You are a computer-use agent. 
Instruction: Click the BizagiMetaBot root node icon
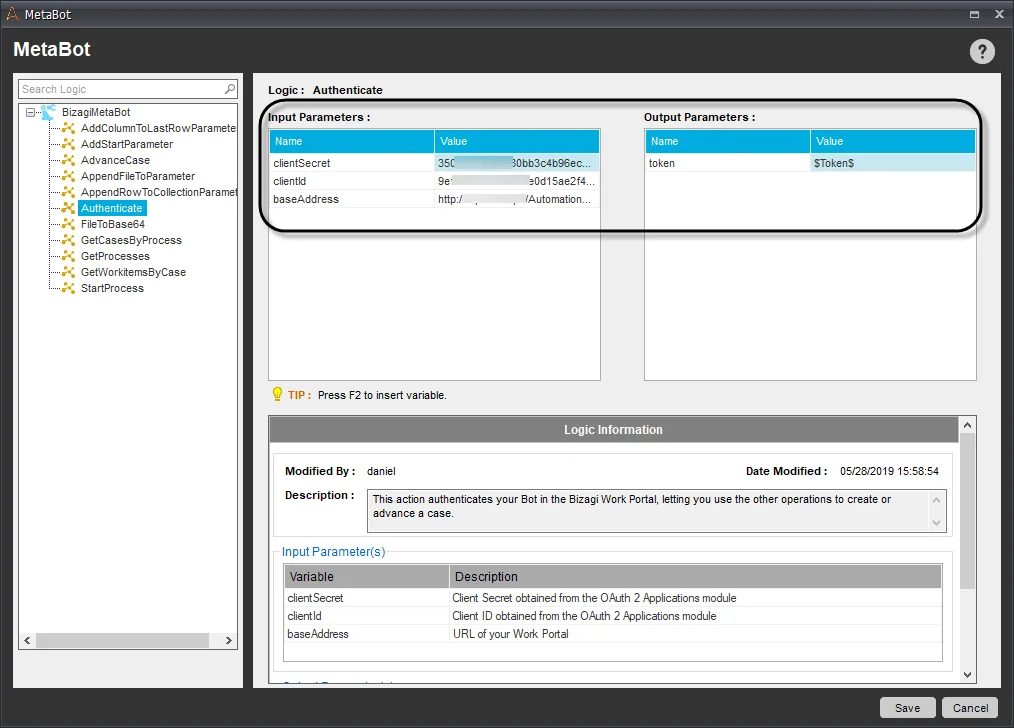coord(49,112)
